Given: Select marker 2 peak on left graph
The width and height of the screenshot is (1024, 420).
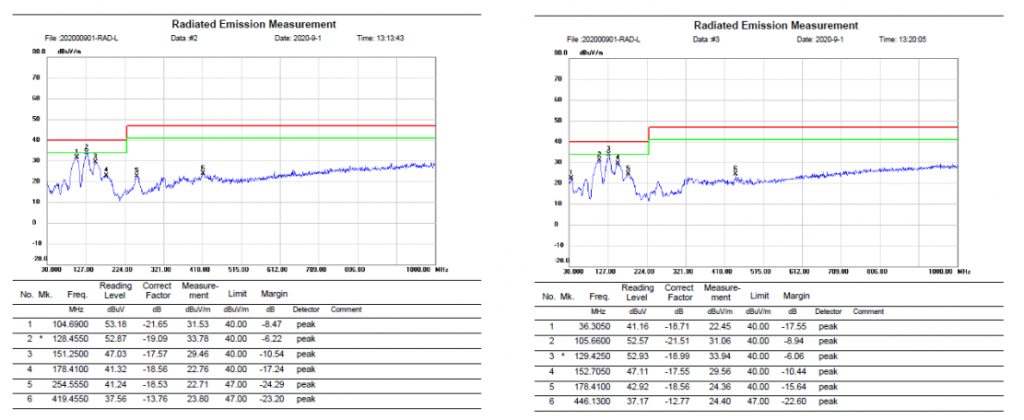Looking at the screenshot, I should pyautogui.click(x=86, y=149).
